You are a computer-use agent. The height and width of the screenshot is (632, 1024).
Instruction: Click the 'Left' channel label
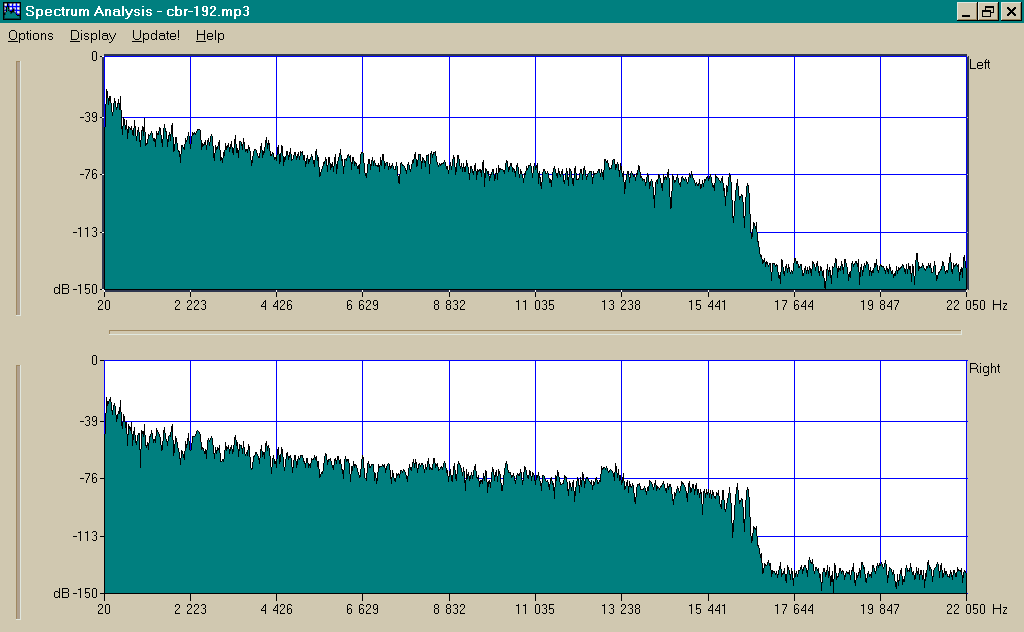(x=979, y=64)
